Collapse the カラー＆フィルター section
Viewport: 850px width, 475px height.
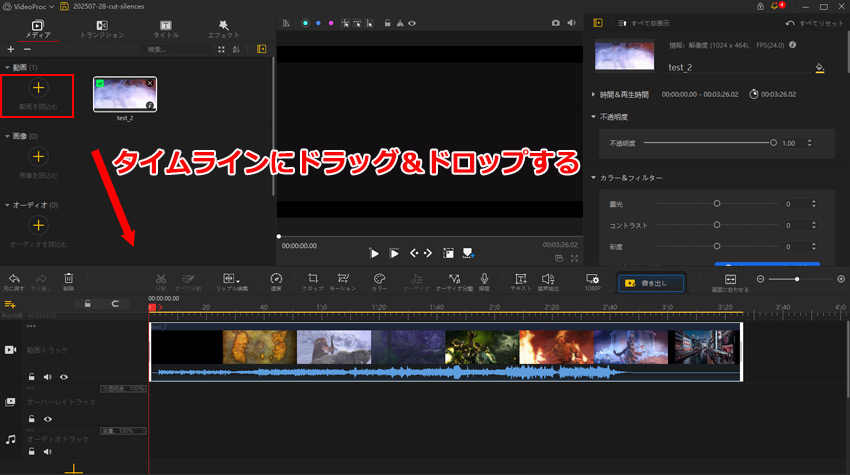(593, 178)
